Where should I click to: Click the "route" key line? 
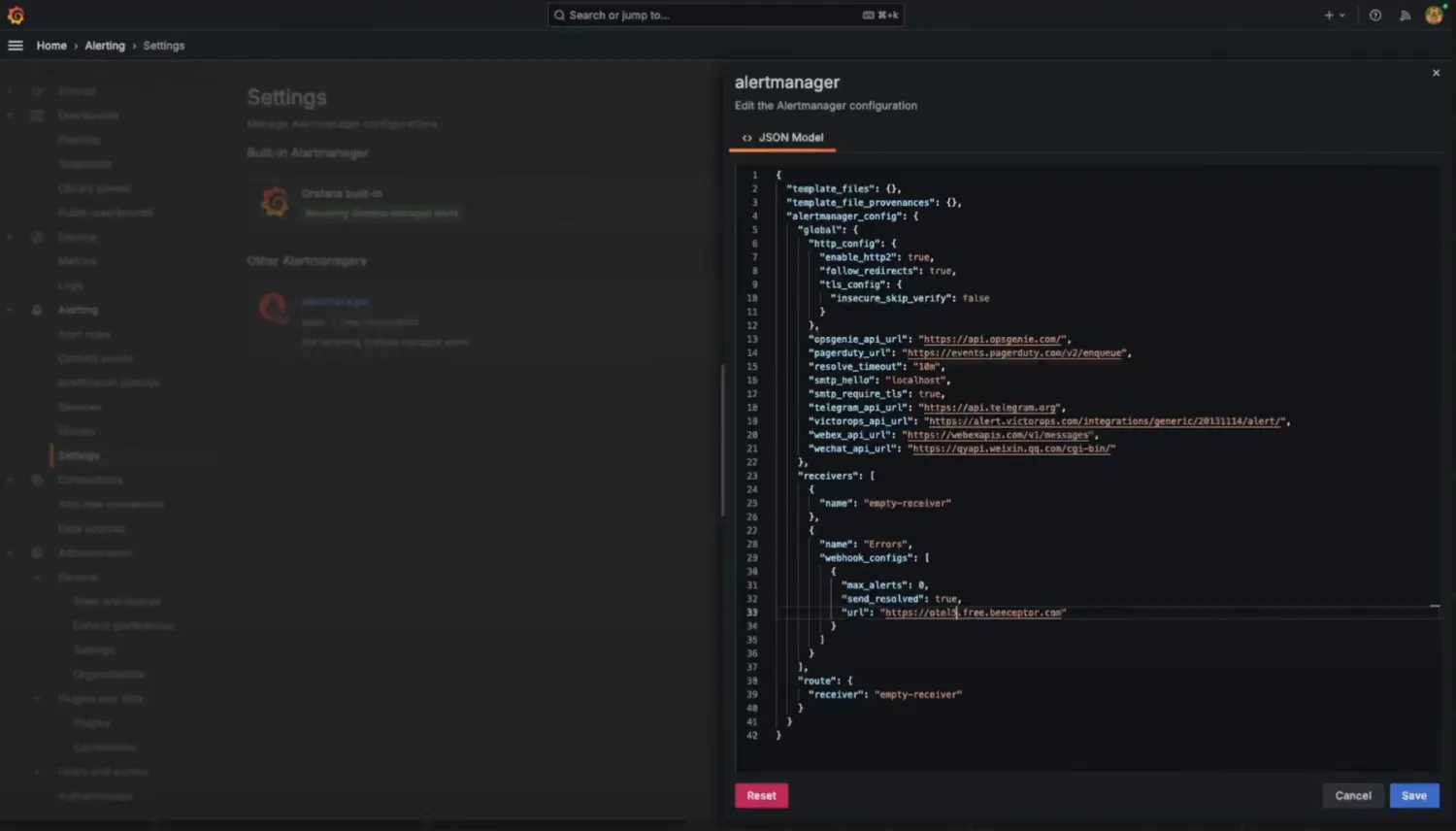[825, 681]
